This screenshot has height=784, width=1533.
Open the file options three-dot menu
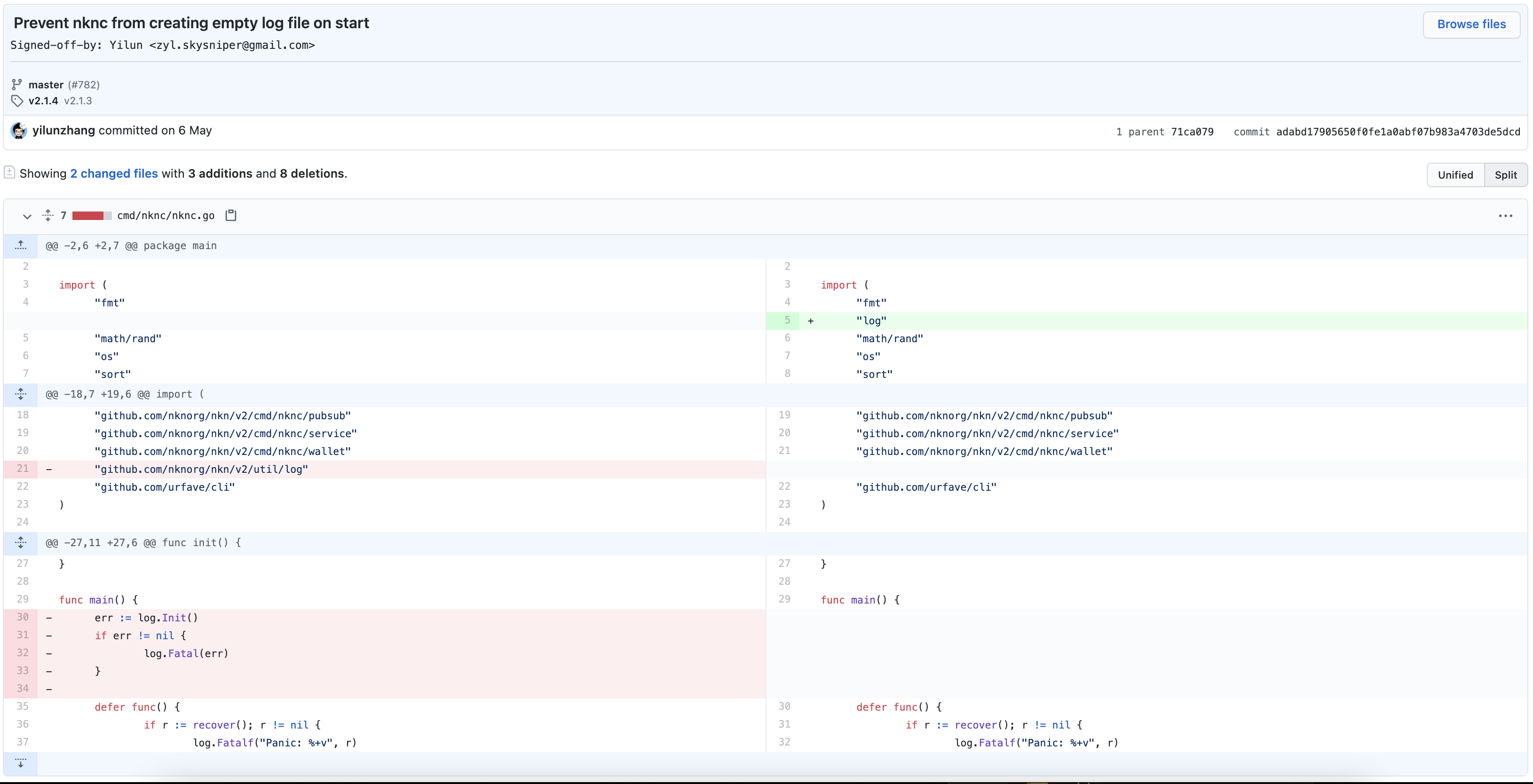(x=1505, y=216)
